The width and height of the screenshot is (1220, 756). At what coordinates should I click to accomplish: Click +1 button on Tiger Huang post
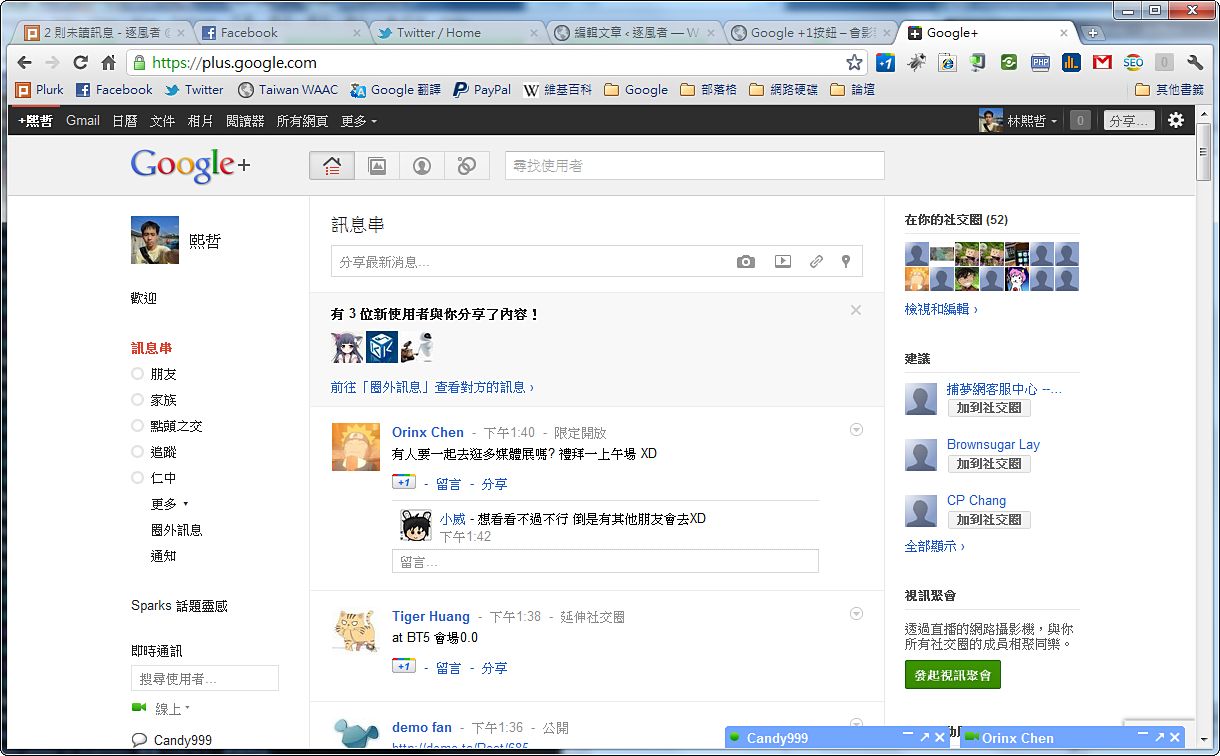[x=404, y=666]
